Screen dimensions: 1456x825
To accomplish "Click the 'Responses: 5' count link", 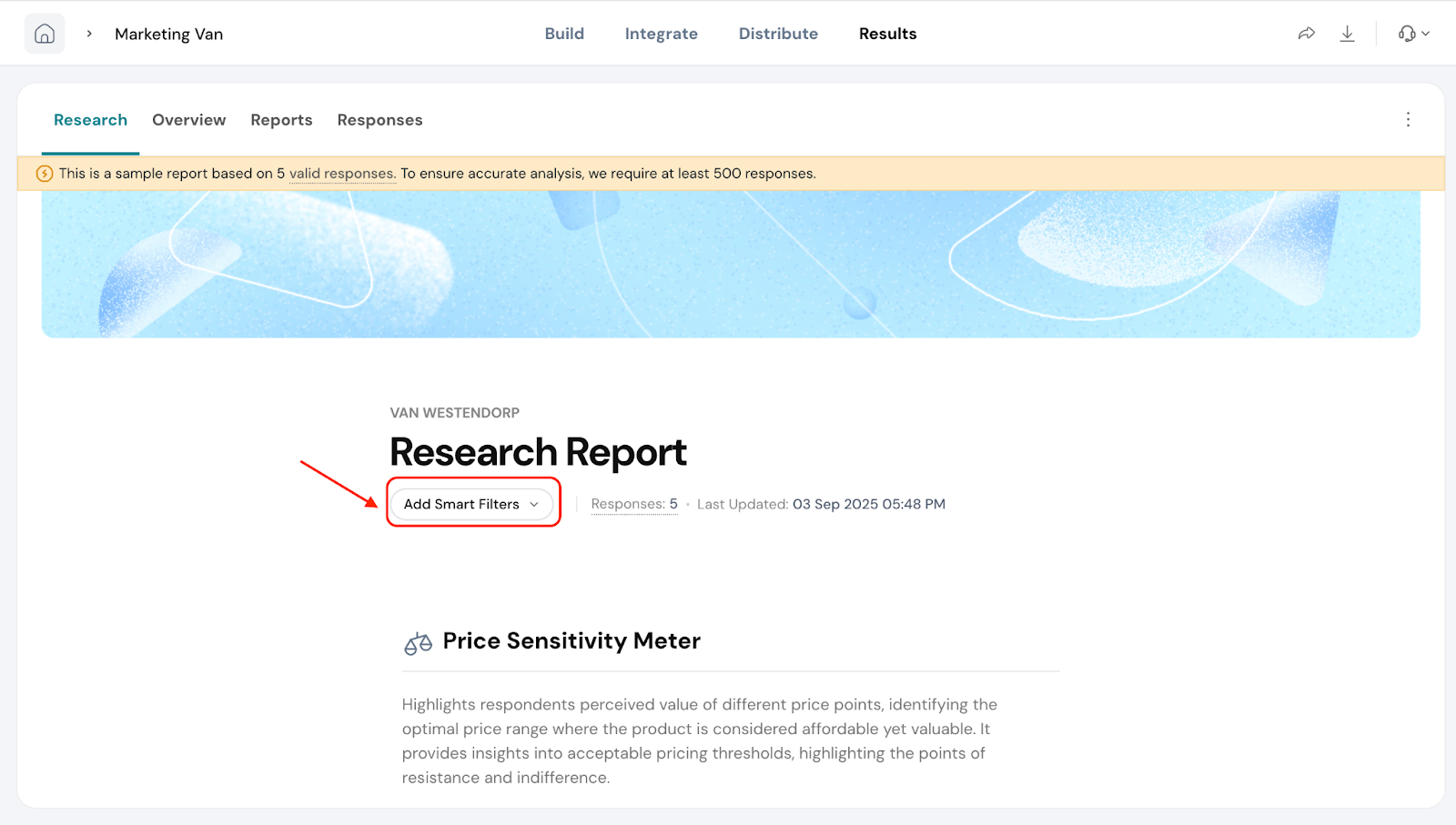I will (634, 504).
